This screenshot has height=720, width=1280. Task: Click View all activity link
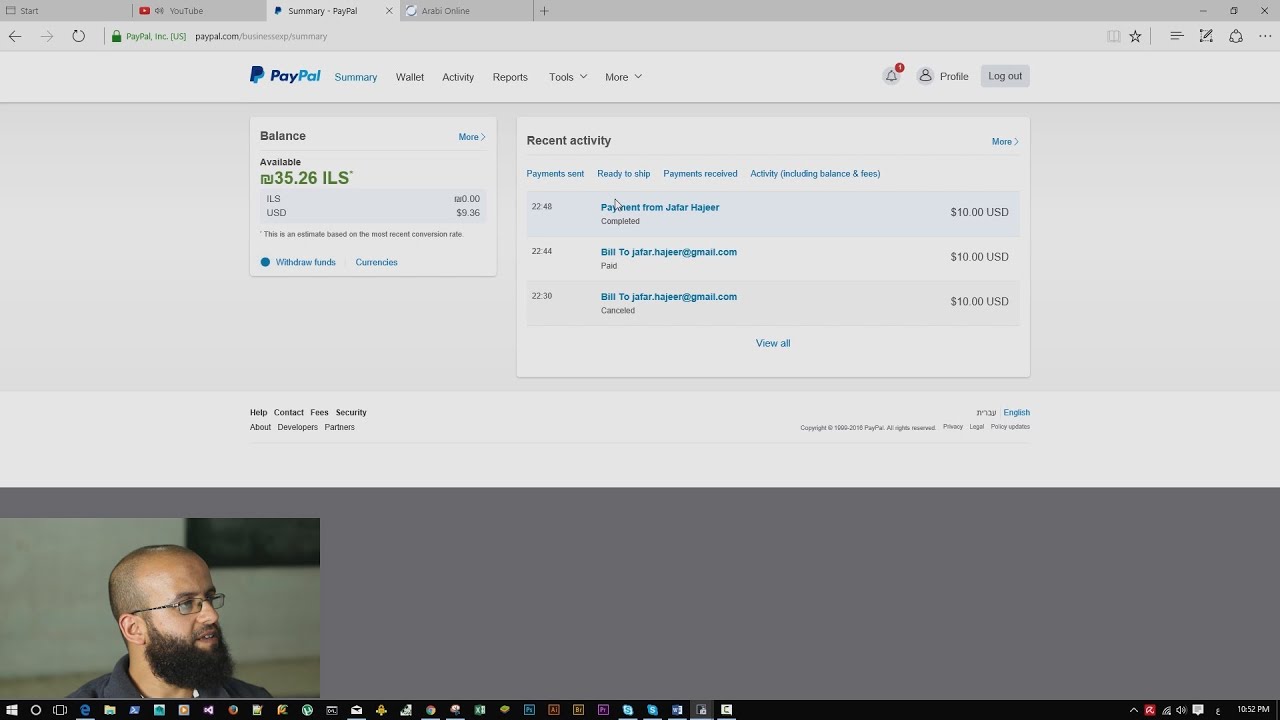point(773,343)
